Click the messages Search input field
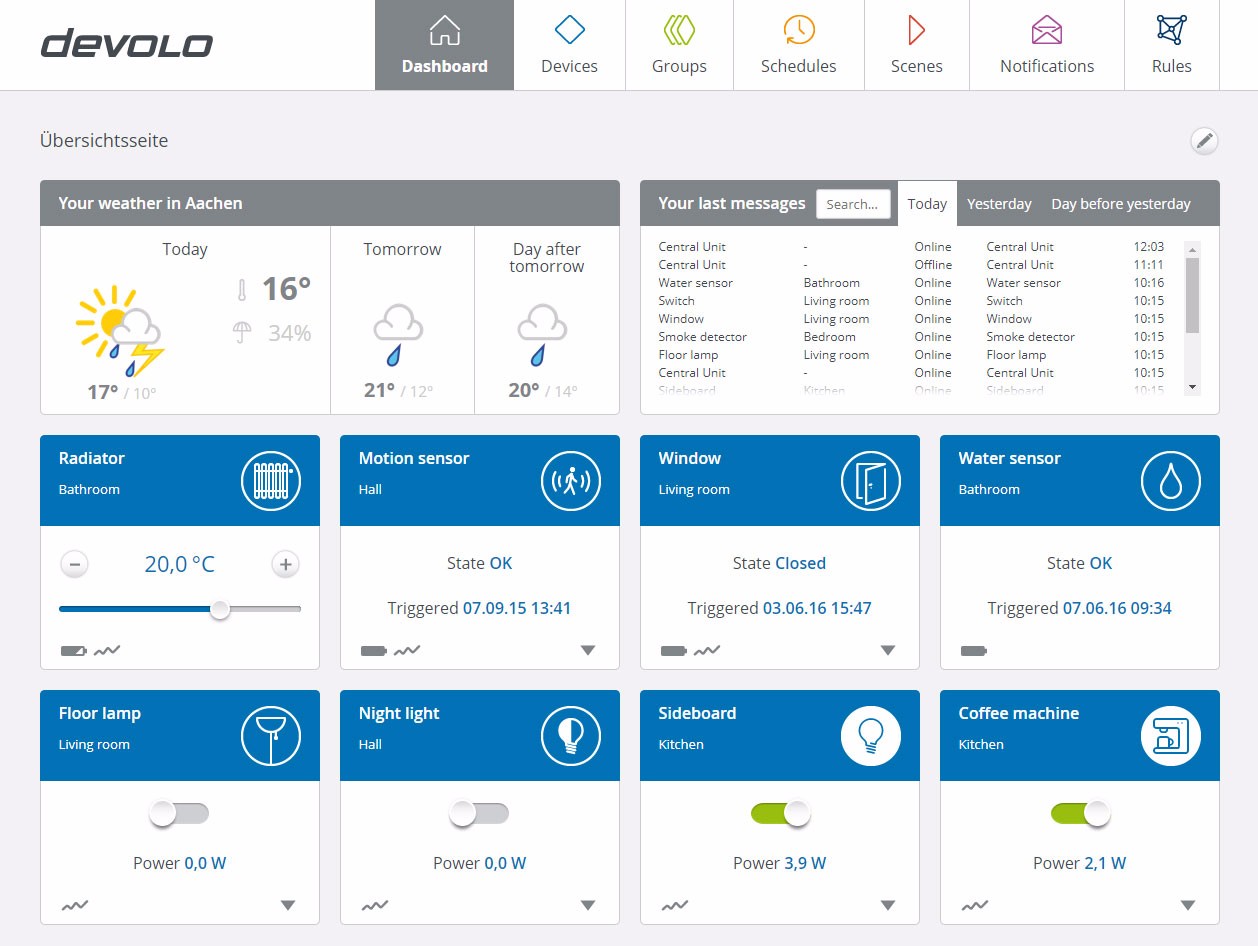 (853, 204)
